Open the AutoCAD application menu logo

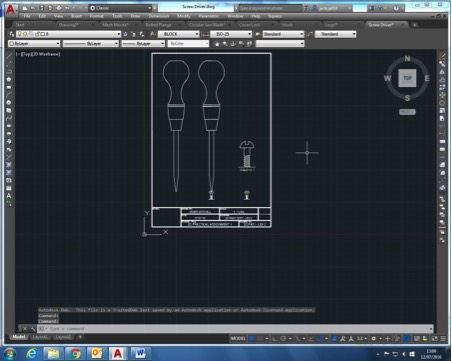coord(11,9)
